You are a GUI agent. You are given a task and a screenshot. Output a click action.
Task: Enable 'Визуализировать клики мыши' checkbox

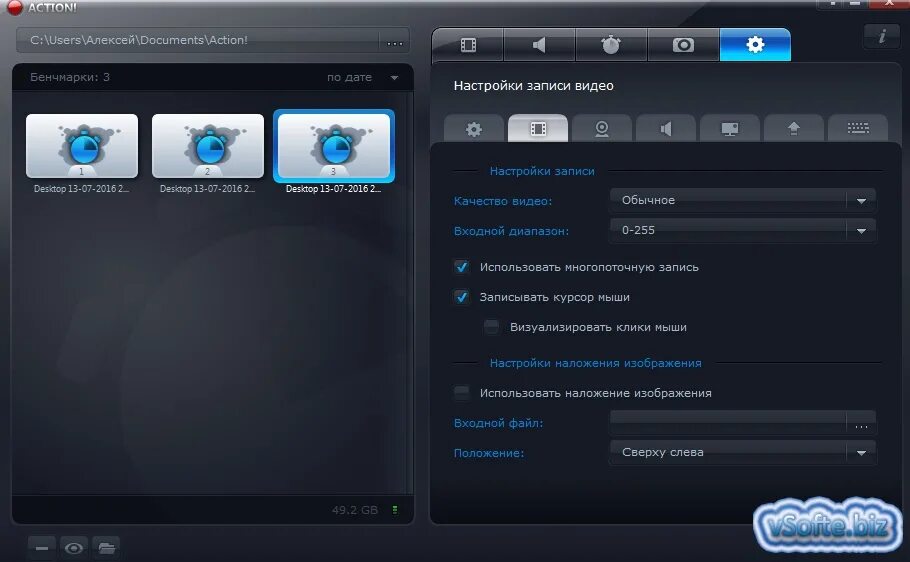tap(492, 327)
